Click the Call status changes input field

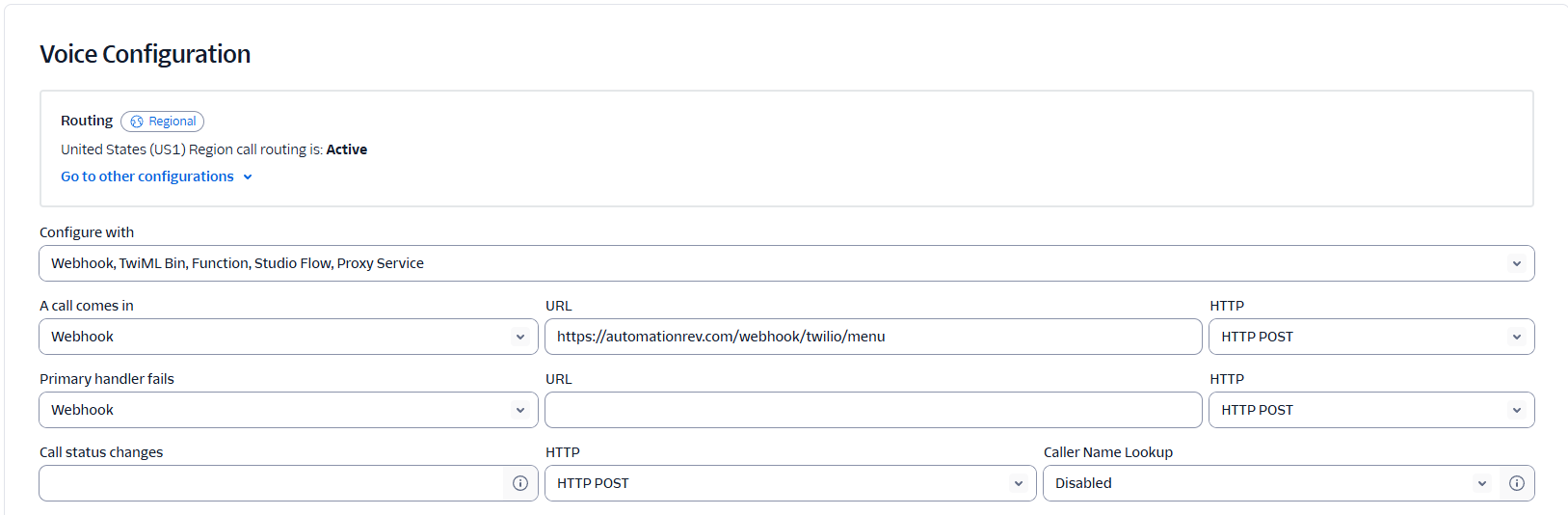271,483
